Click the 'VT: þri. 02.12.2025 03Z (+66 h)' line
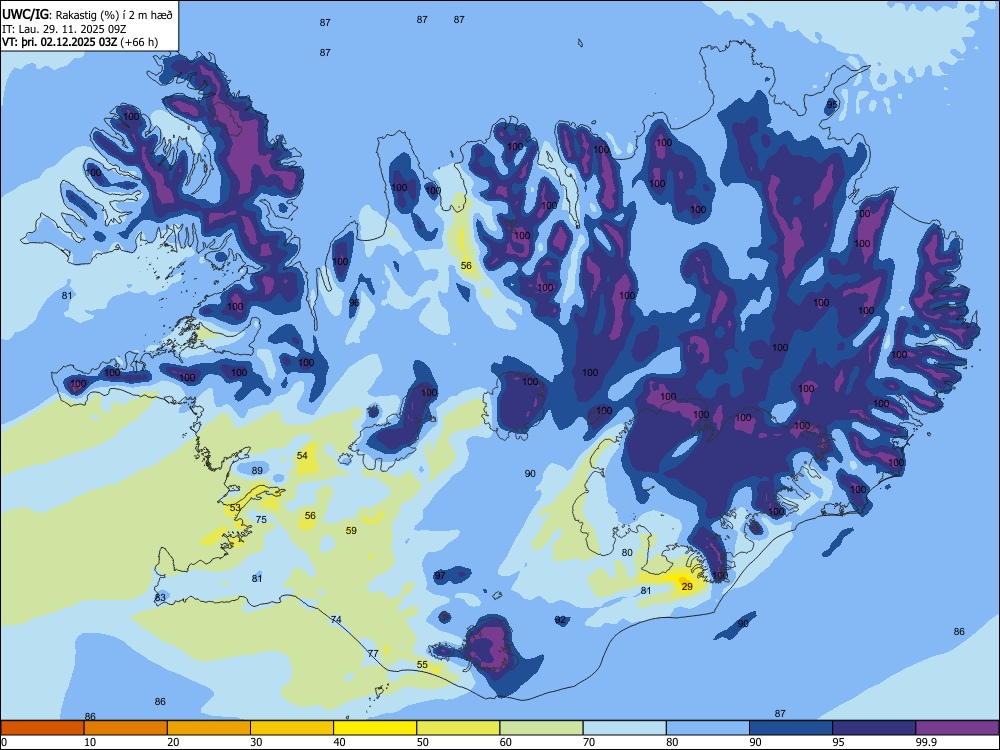The height and width of the screenshot is (750, 1000). tap(80, 42)
